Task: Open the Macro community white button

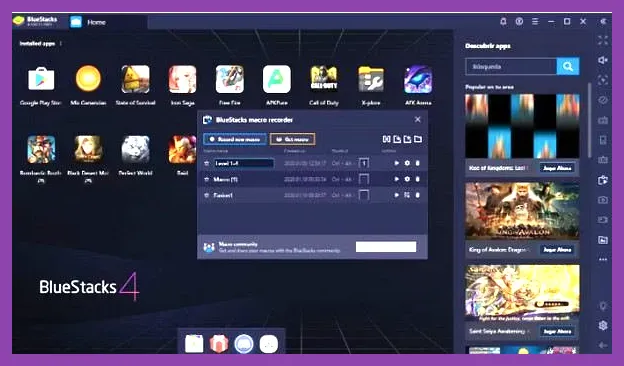Action: 386,247
